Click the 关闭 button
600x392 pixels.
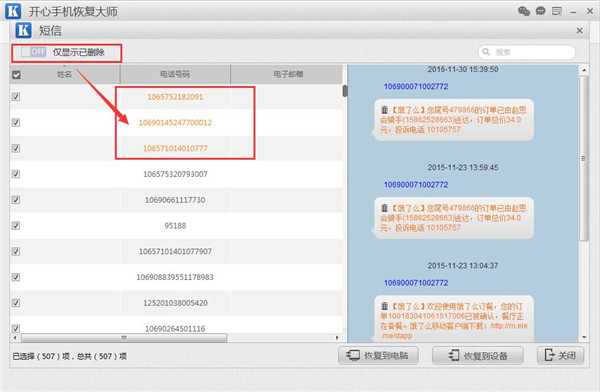561,356
